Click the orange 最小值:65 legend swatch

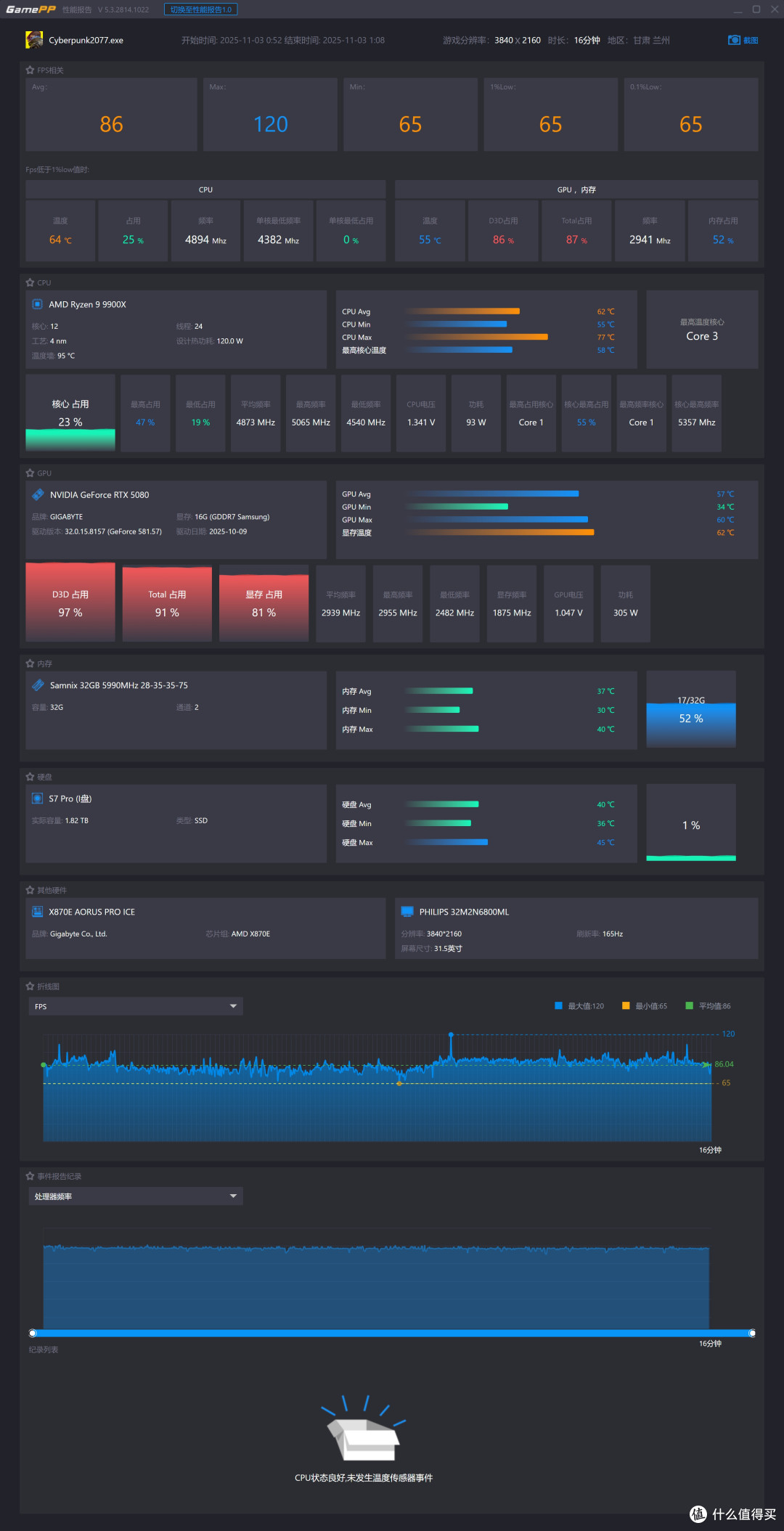point(626,1005)
